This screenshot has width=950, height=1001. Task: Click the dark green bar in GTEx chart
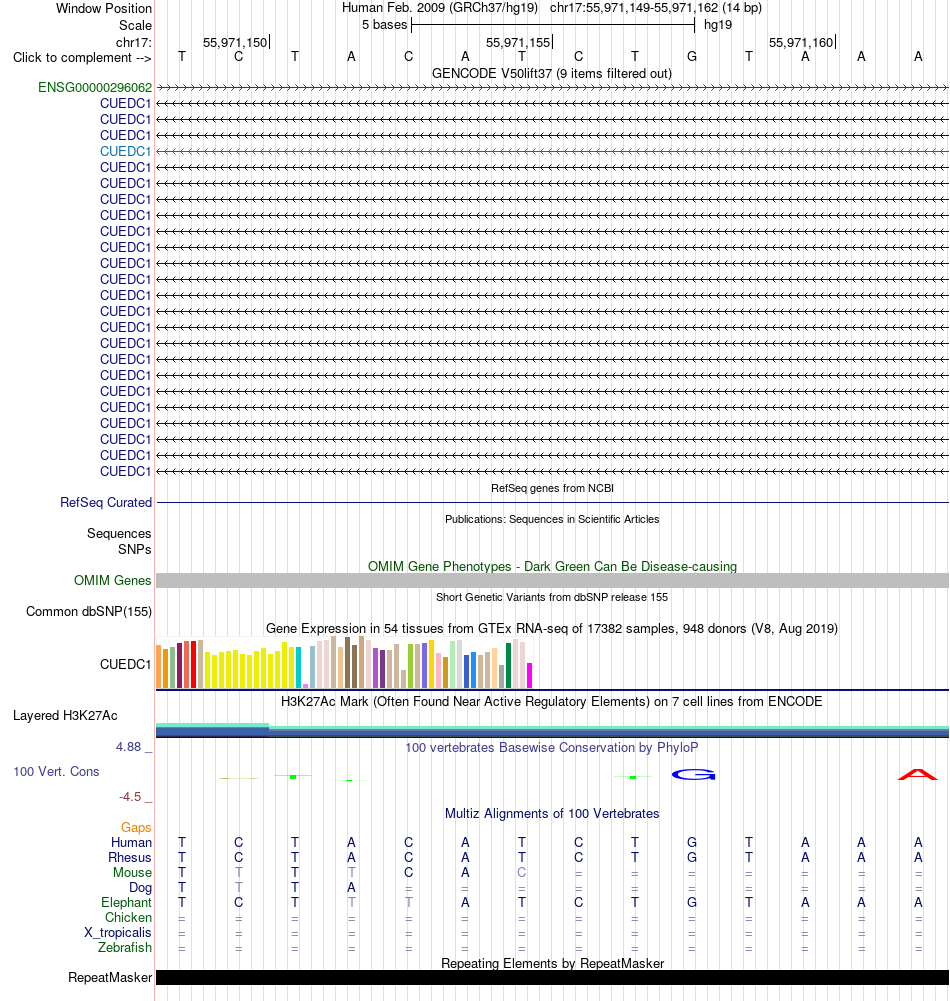pos(508,665)
